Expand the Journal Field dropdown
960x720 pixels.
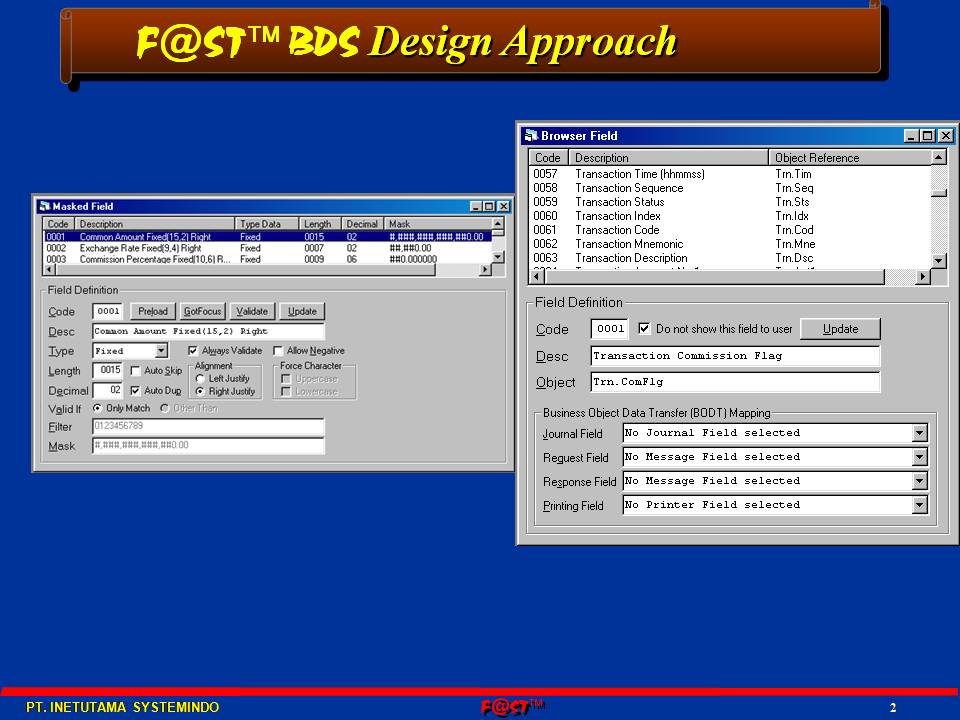[x=919, y=433]
